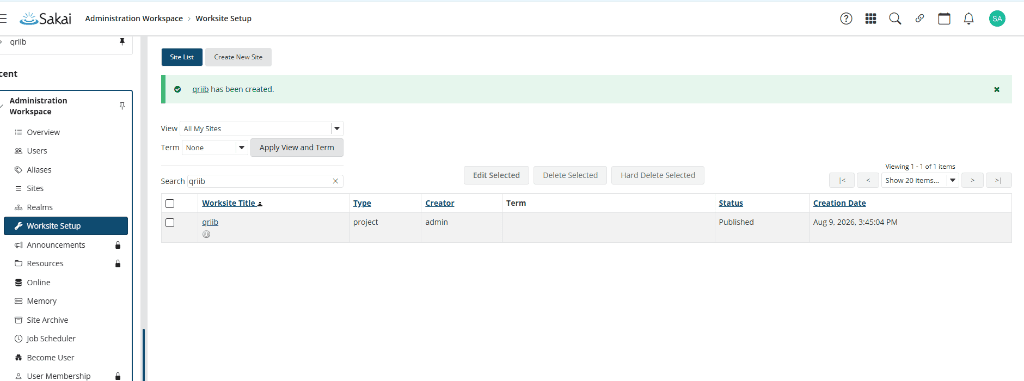Click Apply View and Term button

(296, 148)
